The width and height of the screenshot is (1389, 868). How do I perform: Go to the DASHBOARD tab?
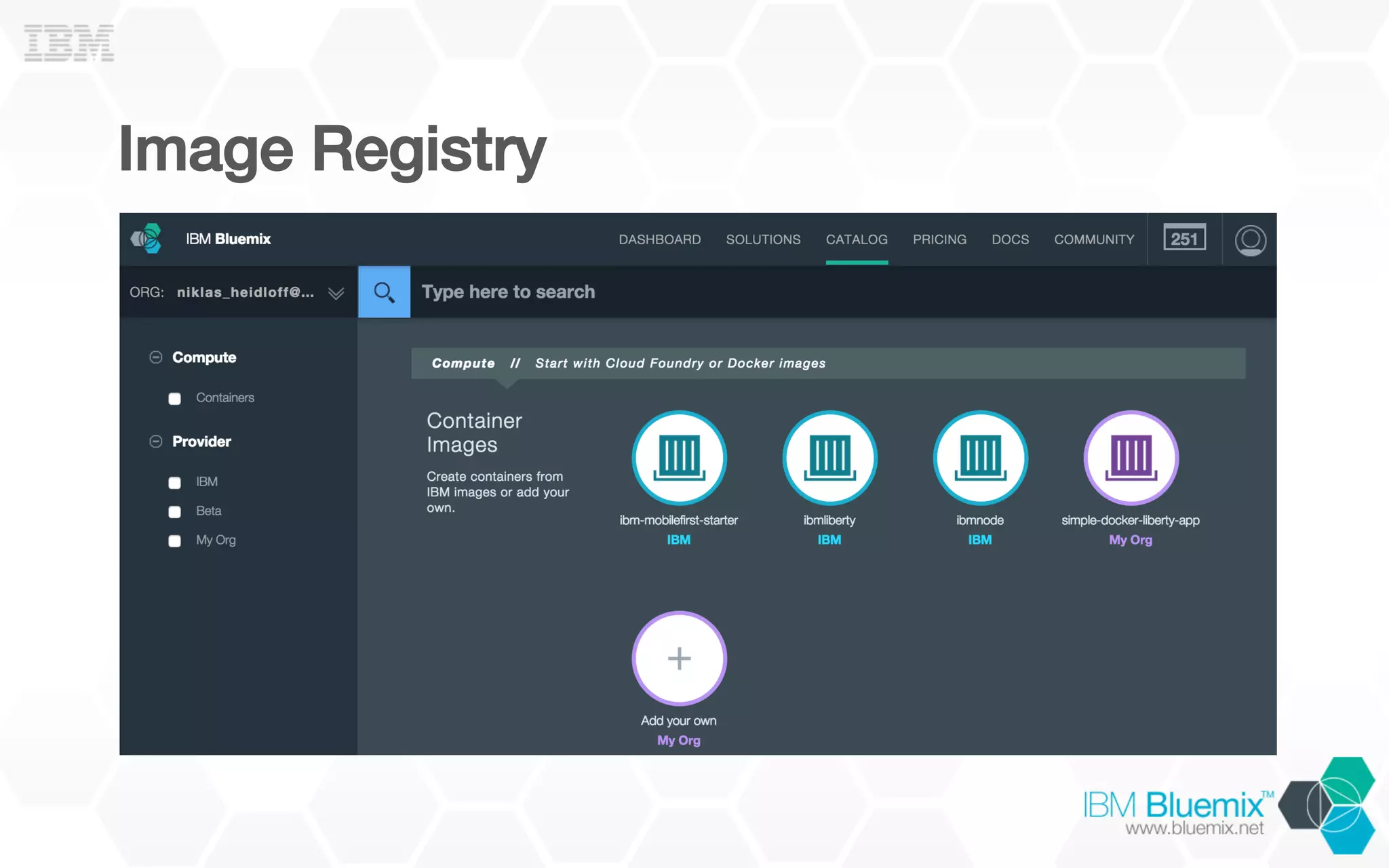pos(659,239)
